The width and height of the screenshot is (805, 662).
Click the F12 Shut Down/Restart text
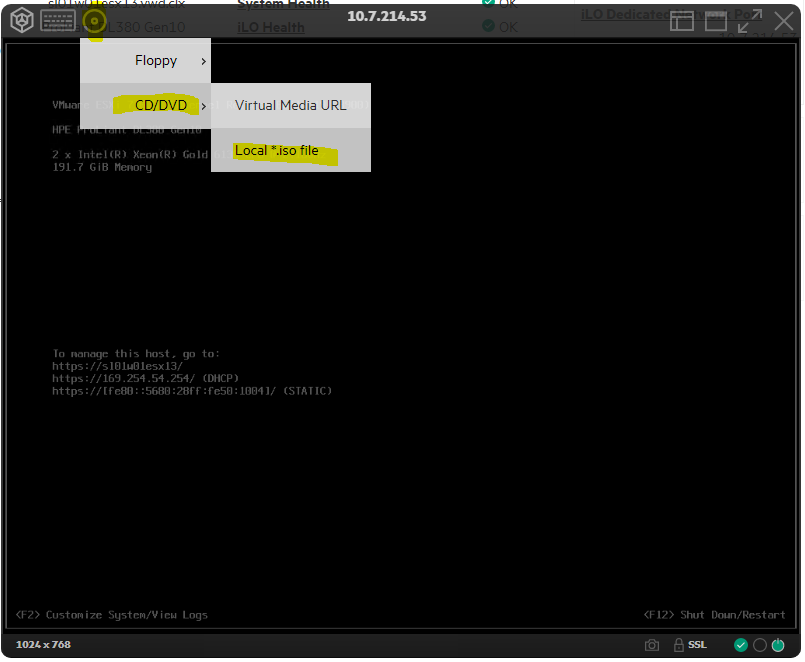pyautogui.click(x=715, y=615)
